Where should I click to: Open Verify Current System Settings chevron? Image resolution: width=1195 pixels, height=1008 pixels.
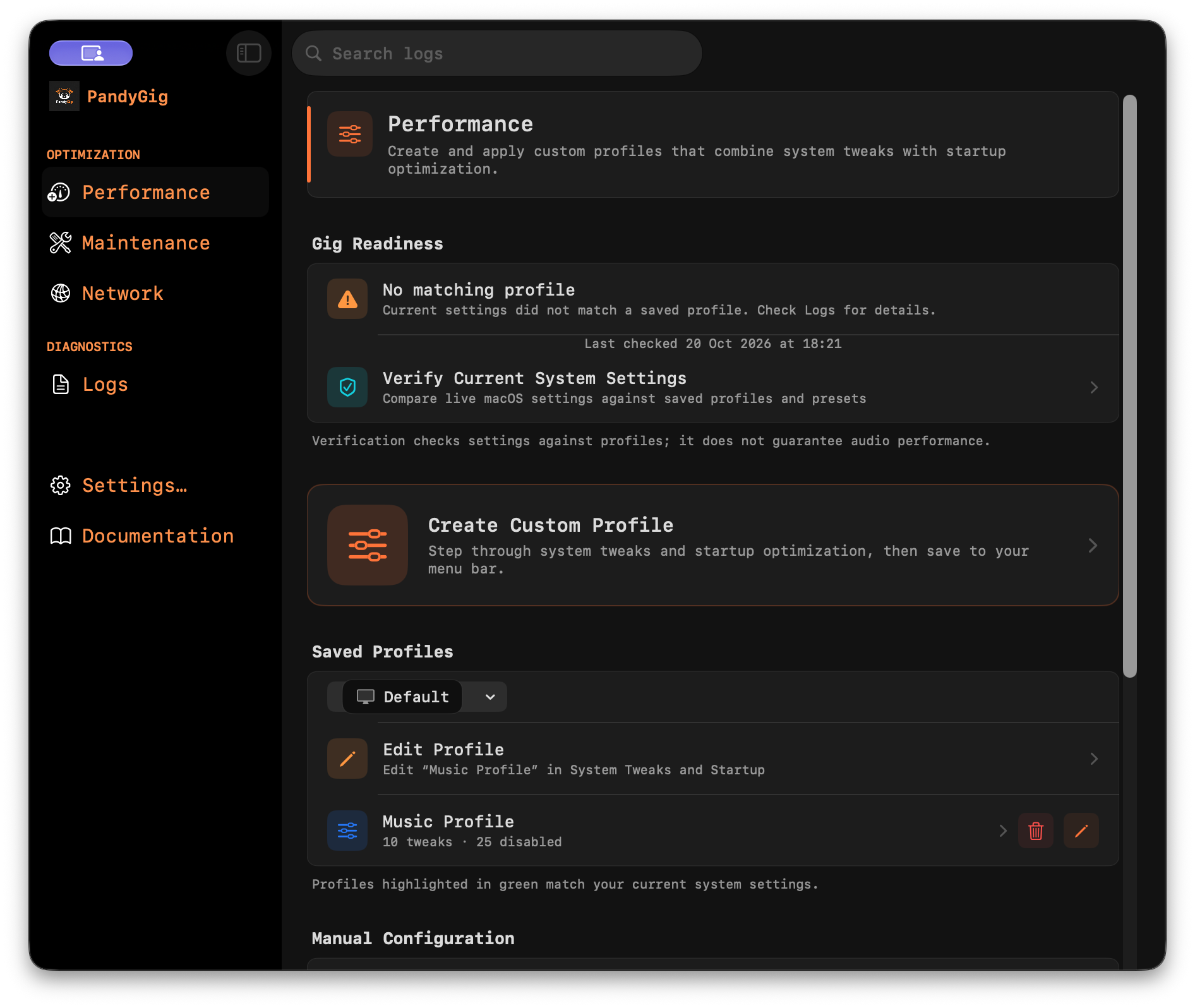[x=1094, y=387]
